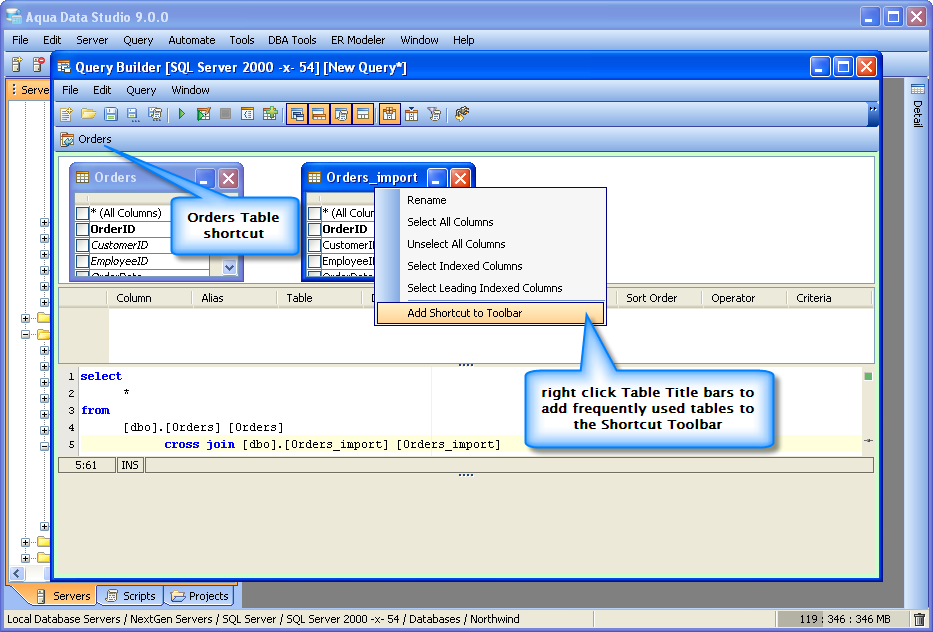
Task: Switch to the Servers tab
Action: (63, 596)
